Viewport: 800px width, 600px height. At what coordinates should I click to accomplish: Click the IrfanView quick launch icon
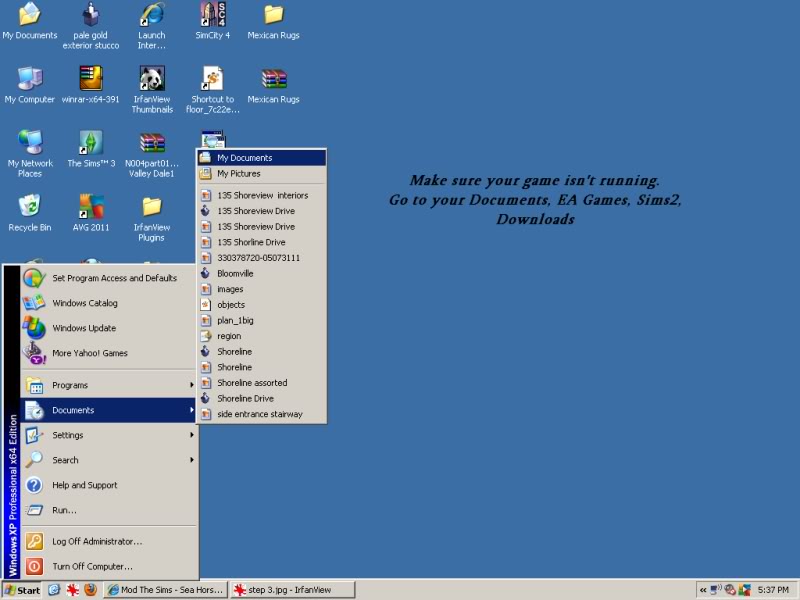(x=72, y=590)
